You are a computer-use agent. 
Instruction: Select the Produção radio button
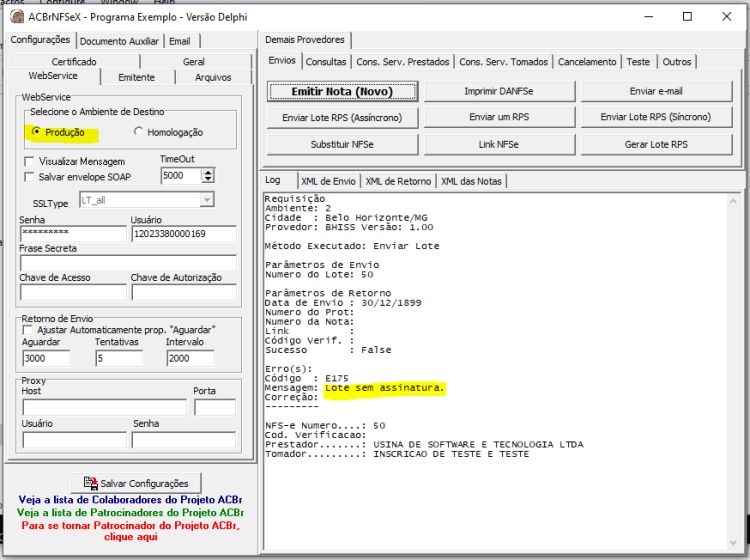[x=36, y=131]
